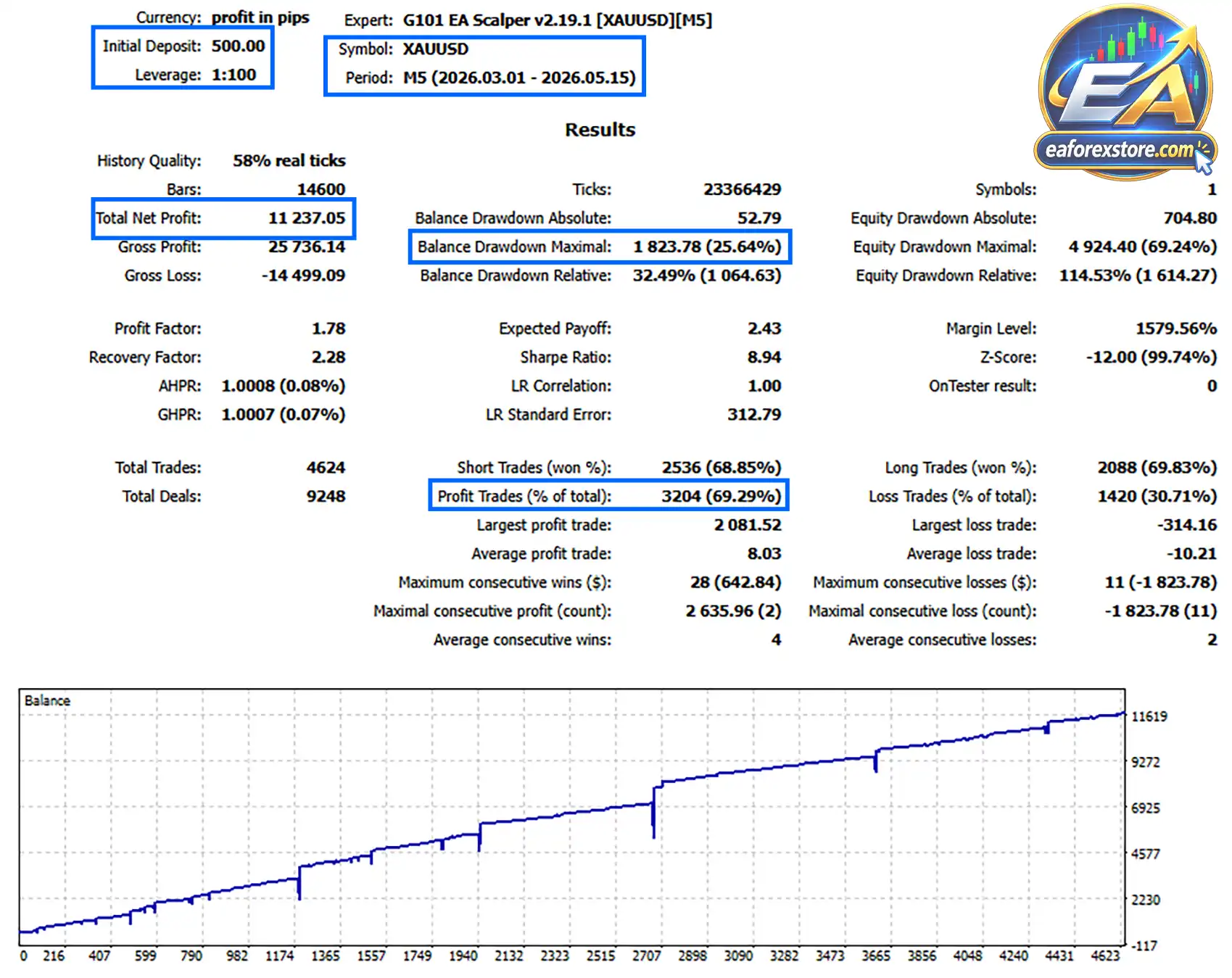The width and height of the screenshot is (1232, 978).
Task: Click the Total Trades value 4624
Action: pyautogui.click(x=326, y=468)
